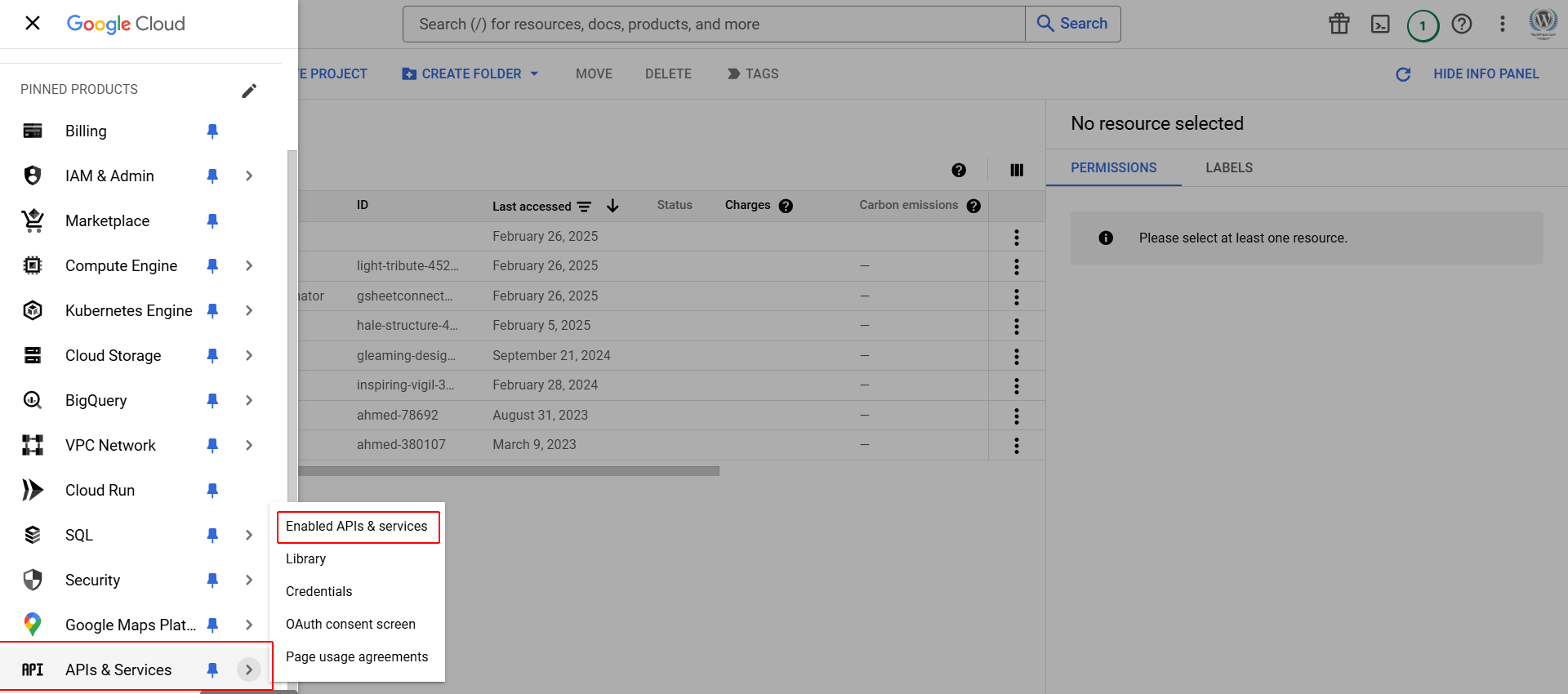Select Enabled APIs & services
Screen dimensions: 1568x694
click(358, 527)
